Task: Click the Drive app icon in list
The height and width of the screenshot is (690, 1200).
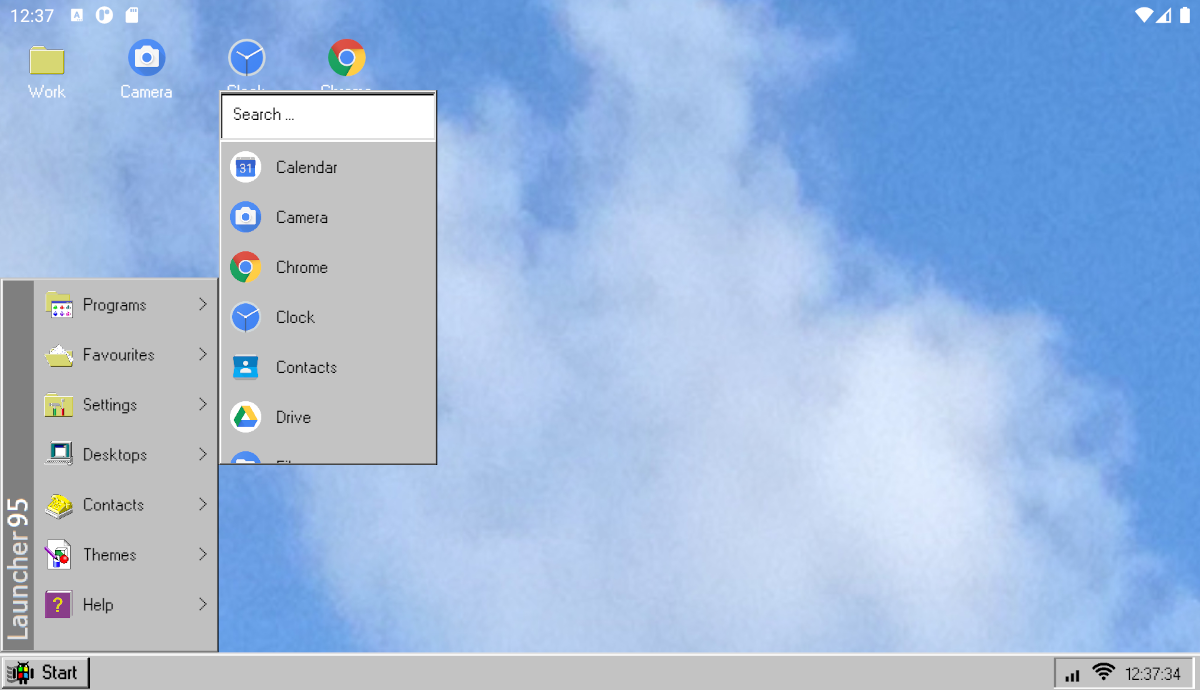Action: click(246, 417)
